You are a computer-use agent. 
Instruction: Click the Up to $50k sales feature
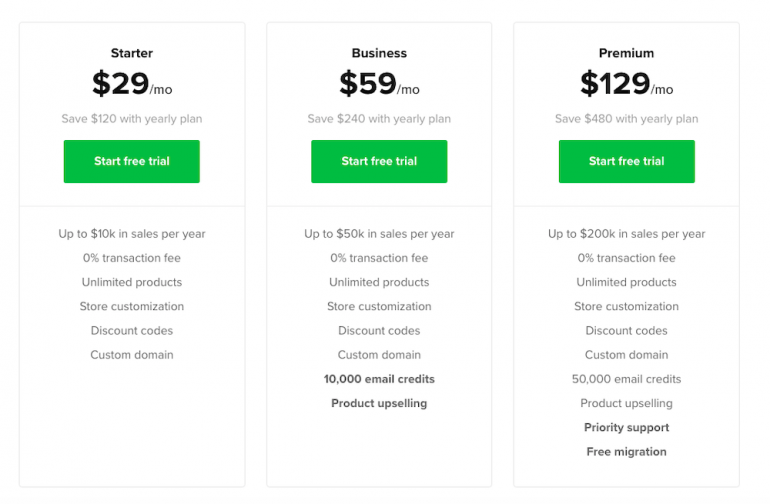379,234
